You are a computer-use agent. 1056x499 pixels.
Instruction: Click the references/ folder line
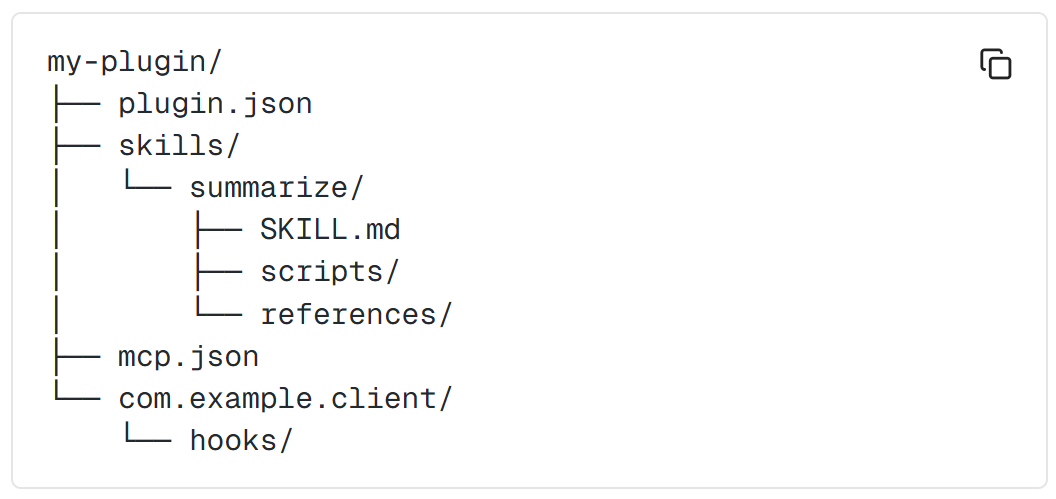coord(356,314)
